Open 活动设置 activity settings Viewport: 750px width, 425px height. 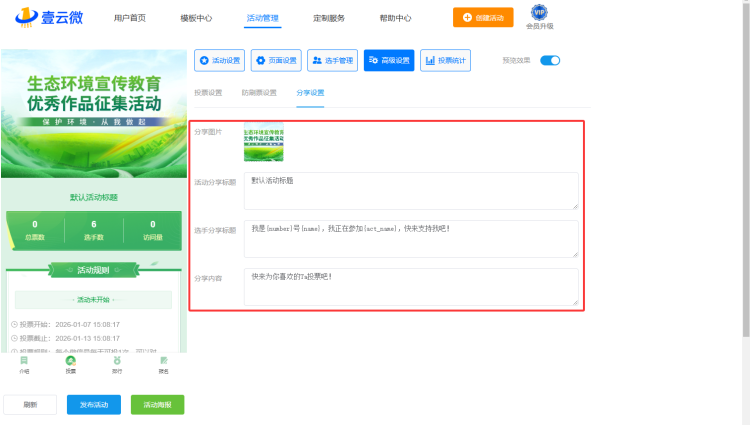point(219,61)
